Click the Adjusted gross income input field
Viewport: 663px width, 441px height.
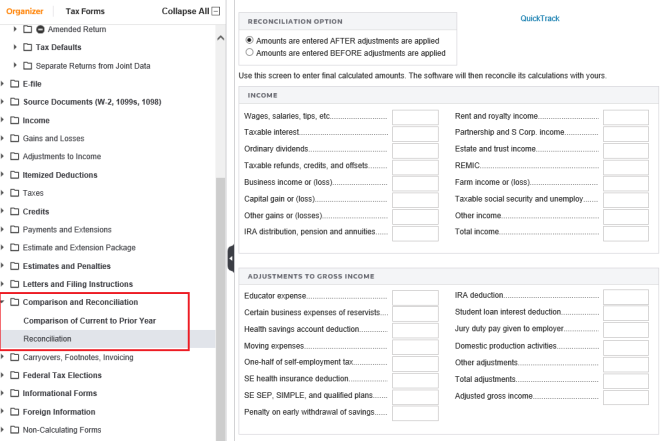coord(626,396)
